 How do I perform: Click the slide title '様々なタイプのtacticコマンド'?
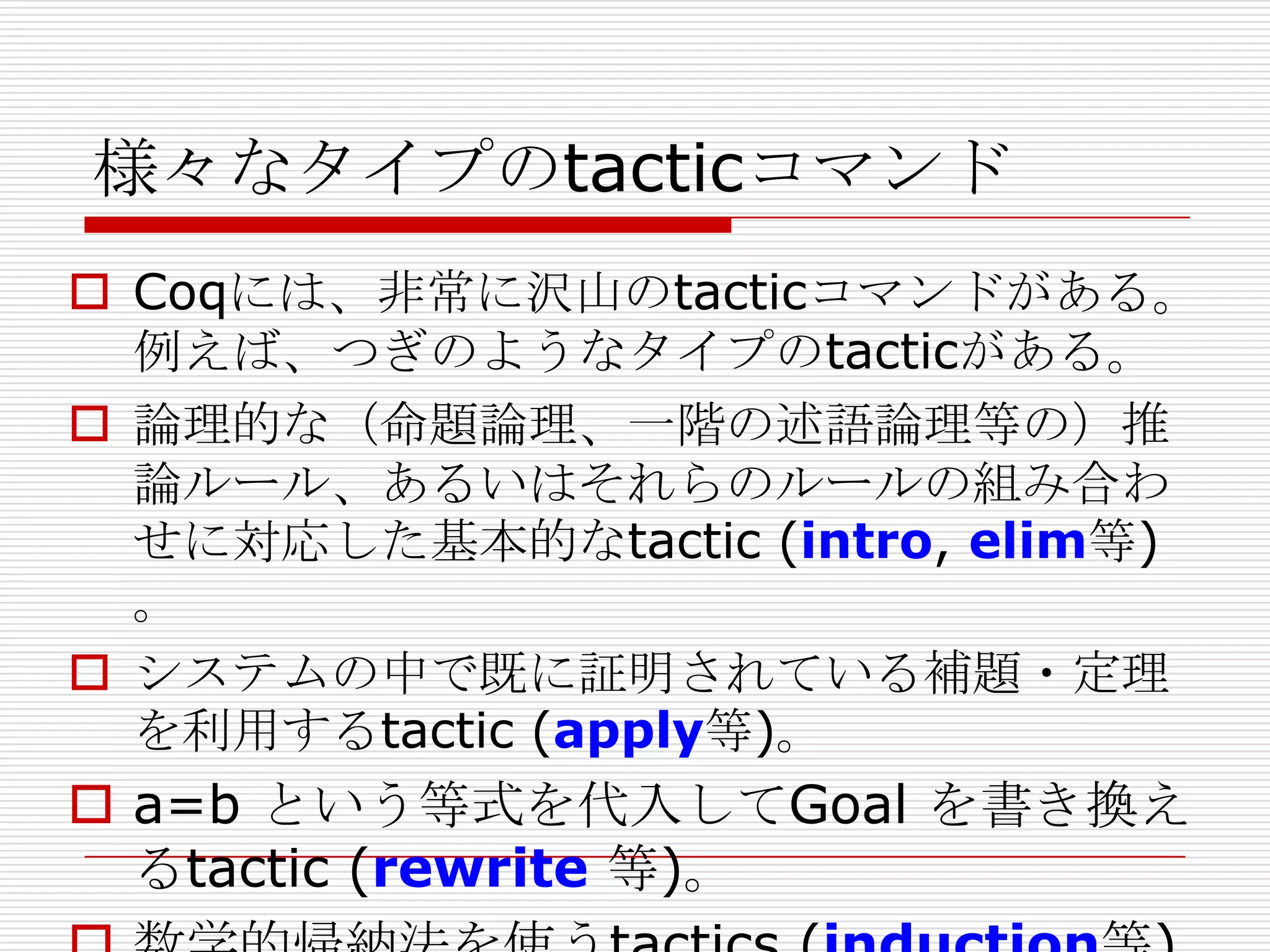point(552,167)
